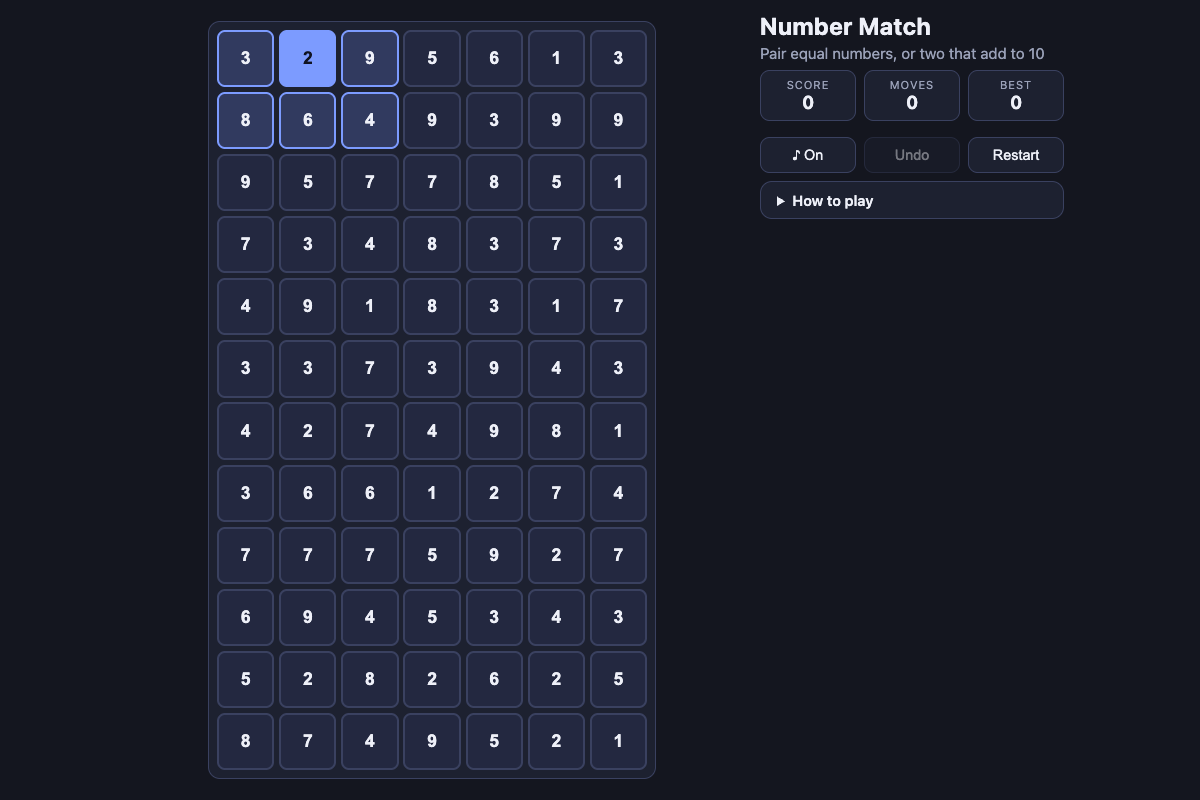Screen dimensions: 1200x800
Task: Tap the 8 tile in the bottom row
Action: (x=246, y=741)
